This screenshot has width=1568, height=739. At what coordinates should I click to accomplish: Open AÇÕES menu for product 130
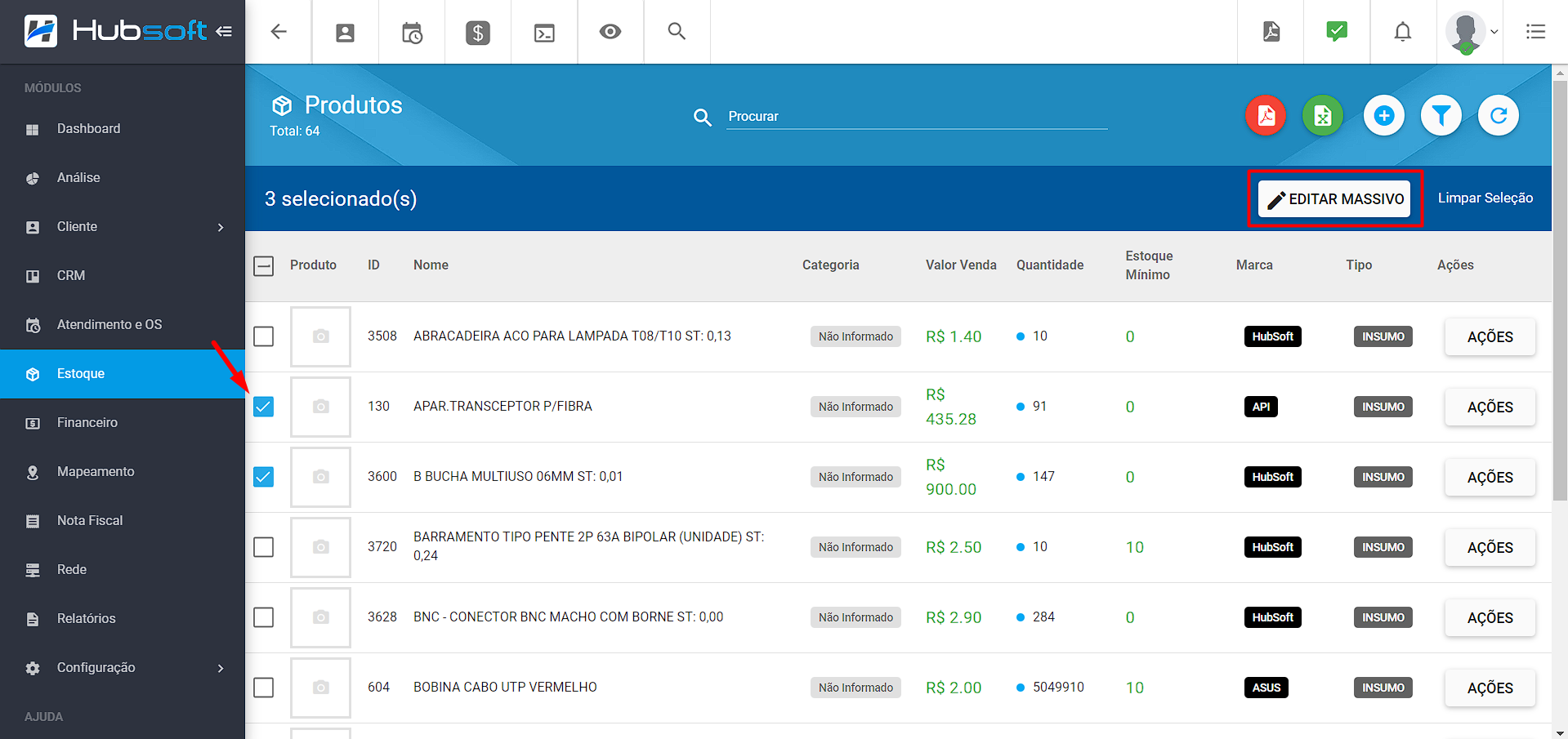pos(1490,407)
